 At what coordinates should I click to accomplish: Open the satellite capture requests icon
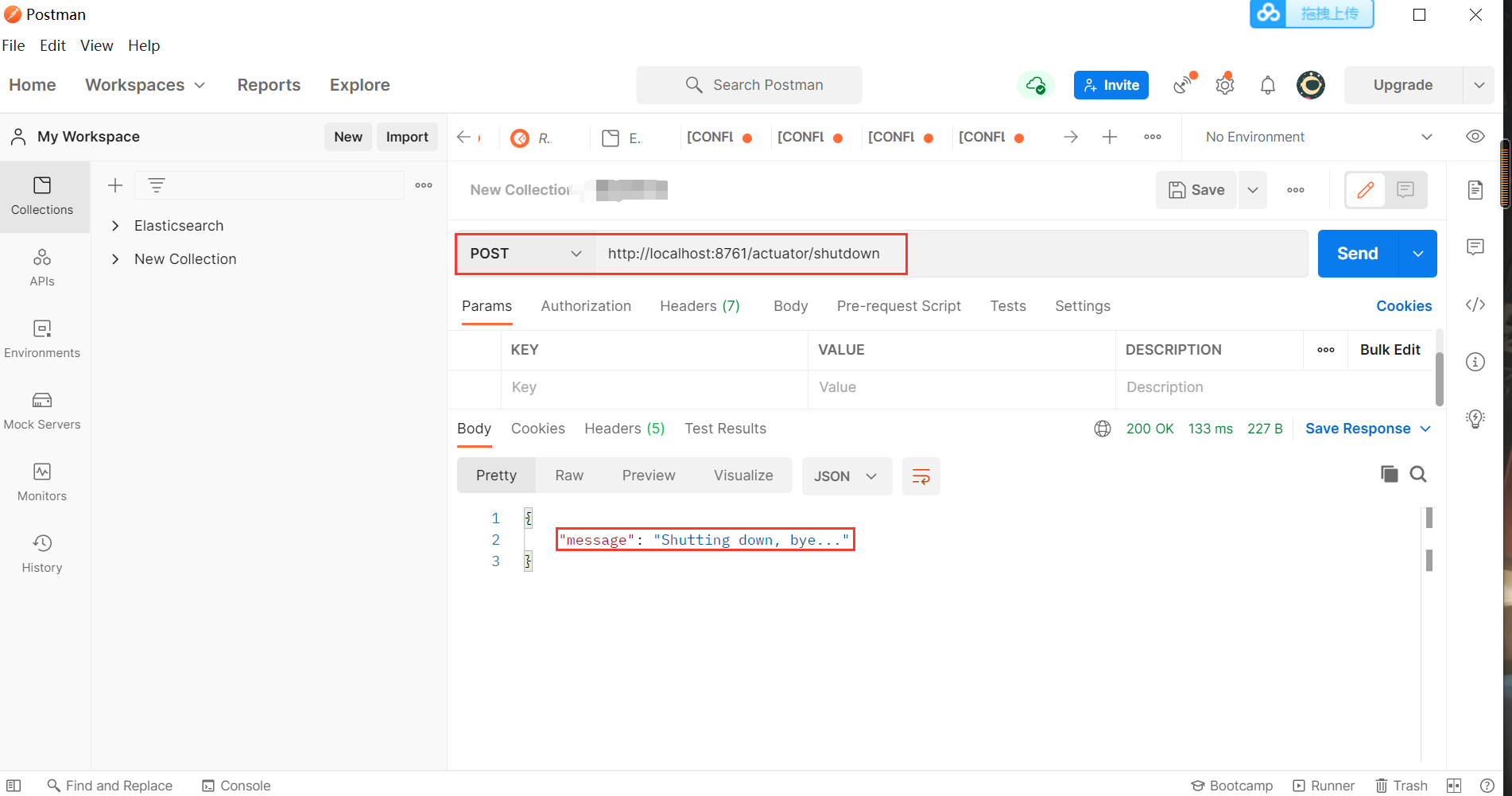(x=1184, y=83)
